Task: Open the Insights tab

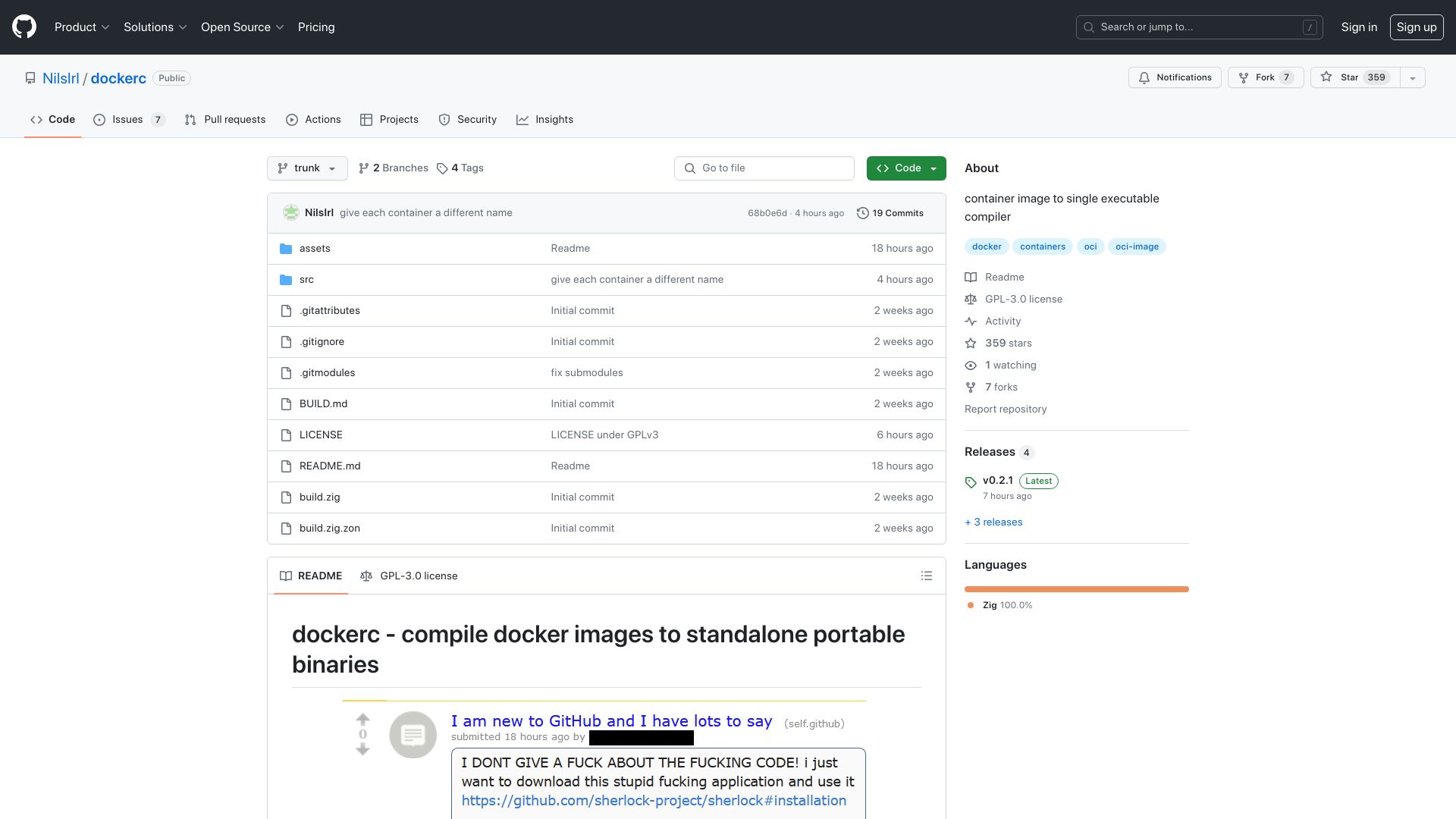Action: coord(544,120)
